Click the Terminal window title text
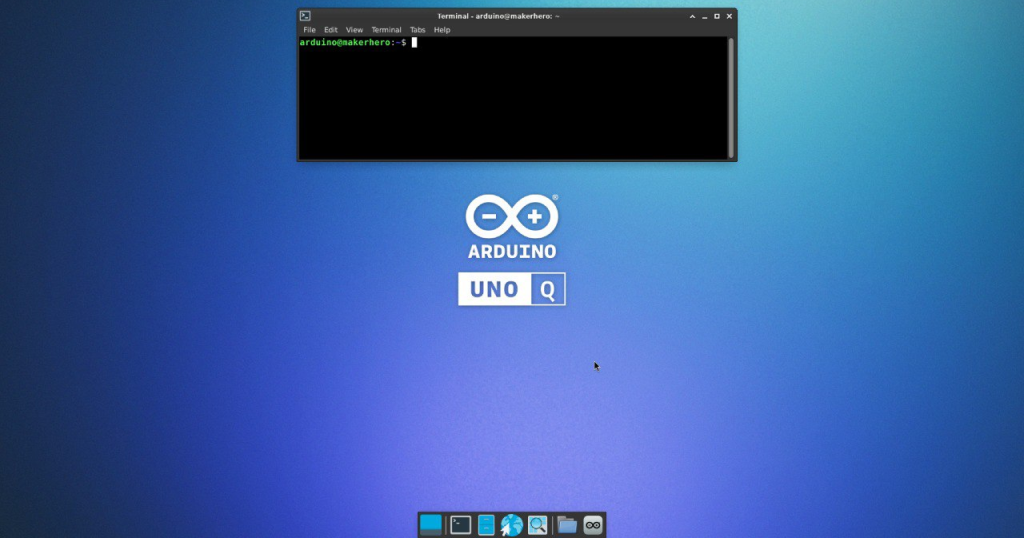Viewport: 1024px width, 538px height. click(x=498, y=16)
